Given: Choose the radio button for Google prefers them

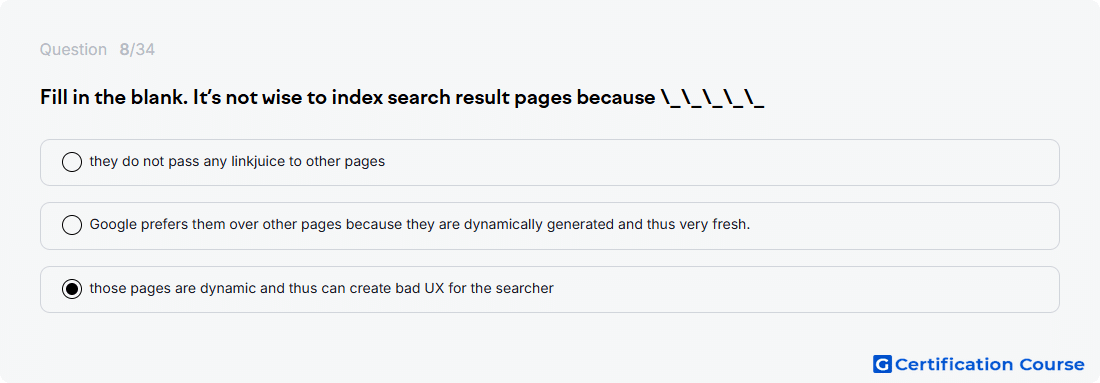Looking at the screenshot, I should (72, 225).
